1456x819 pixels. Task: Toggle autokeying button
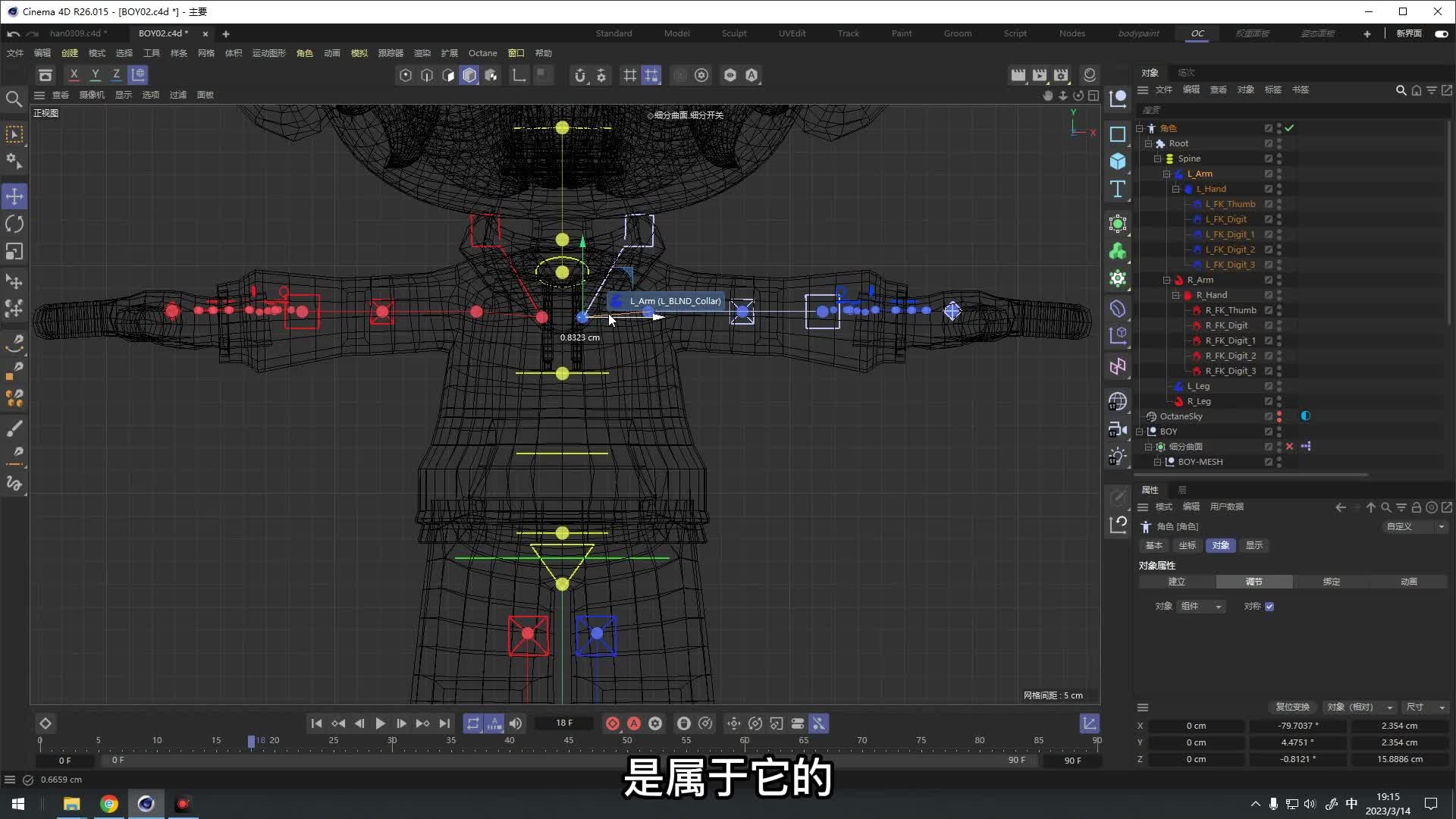pos(634,723)
